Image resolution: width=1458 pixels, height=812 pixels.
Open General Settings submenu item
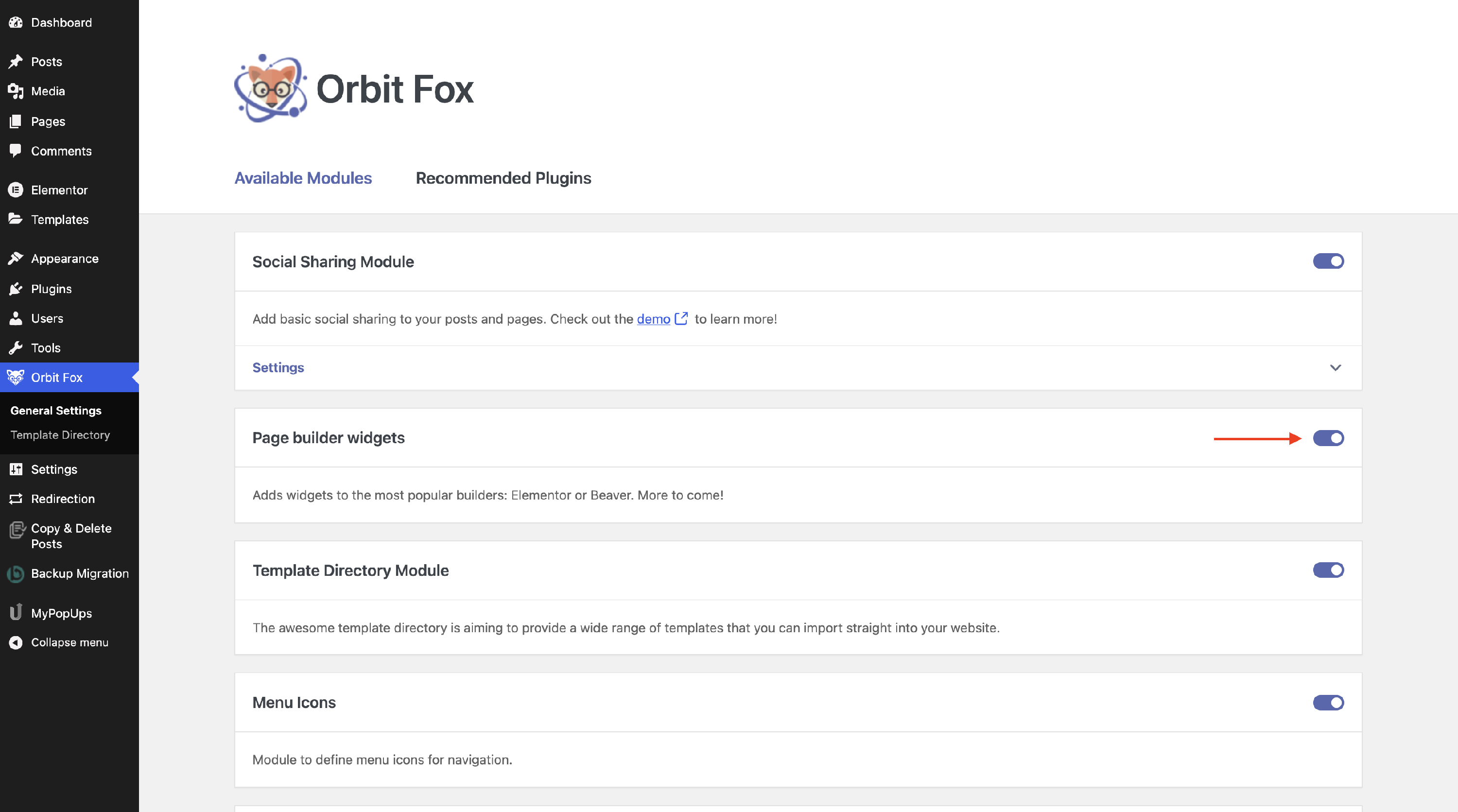(55, 411)
